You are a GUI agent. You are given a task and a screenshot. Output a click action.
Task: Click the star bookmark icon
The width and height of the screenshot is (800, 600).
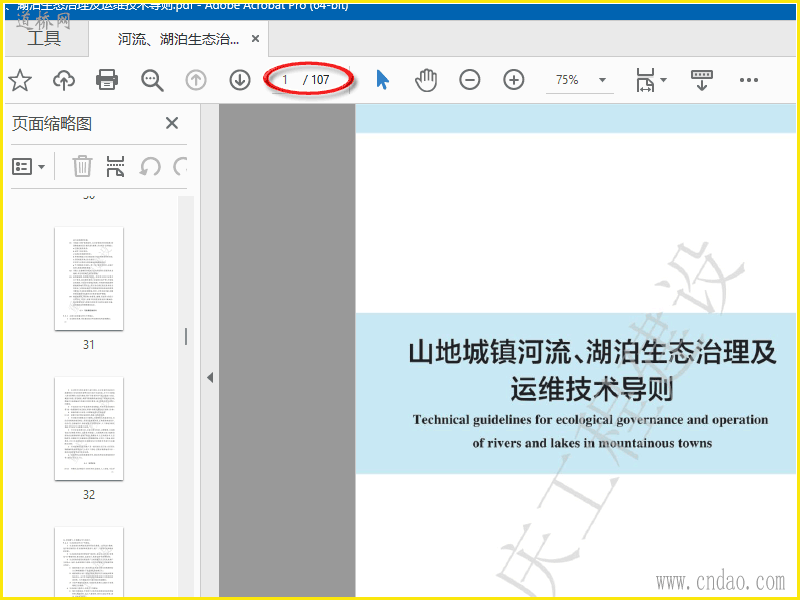pos(20,80)
